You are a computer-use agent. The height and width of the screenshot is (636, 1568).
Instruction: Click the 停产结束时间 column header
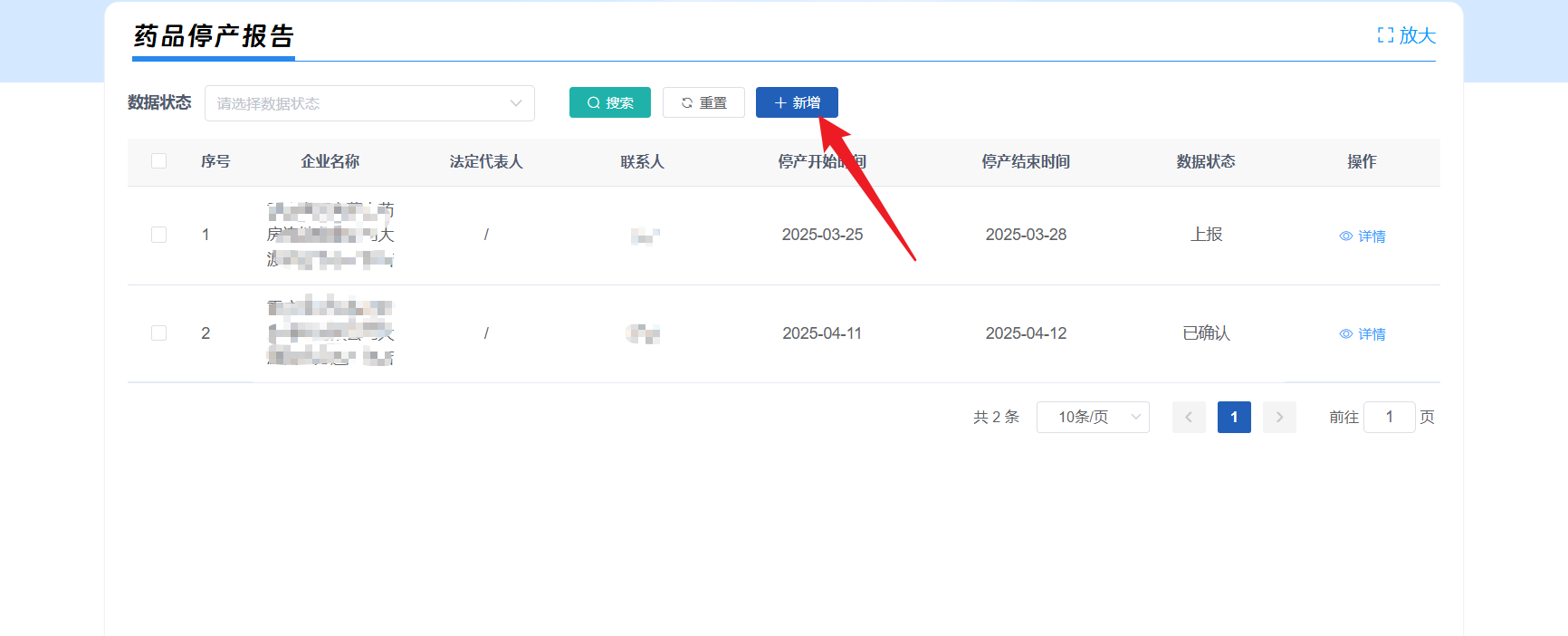[1026, 161]
